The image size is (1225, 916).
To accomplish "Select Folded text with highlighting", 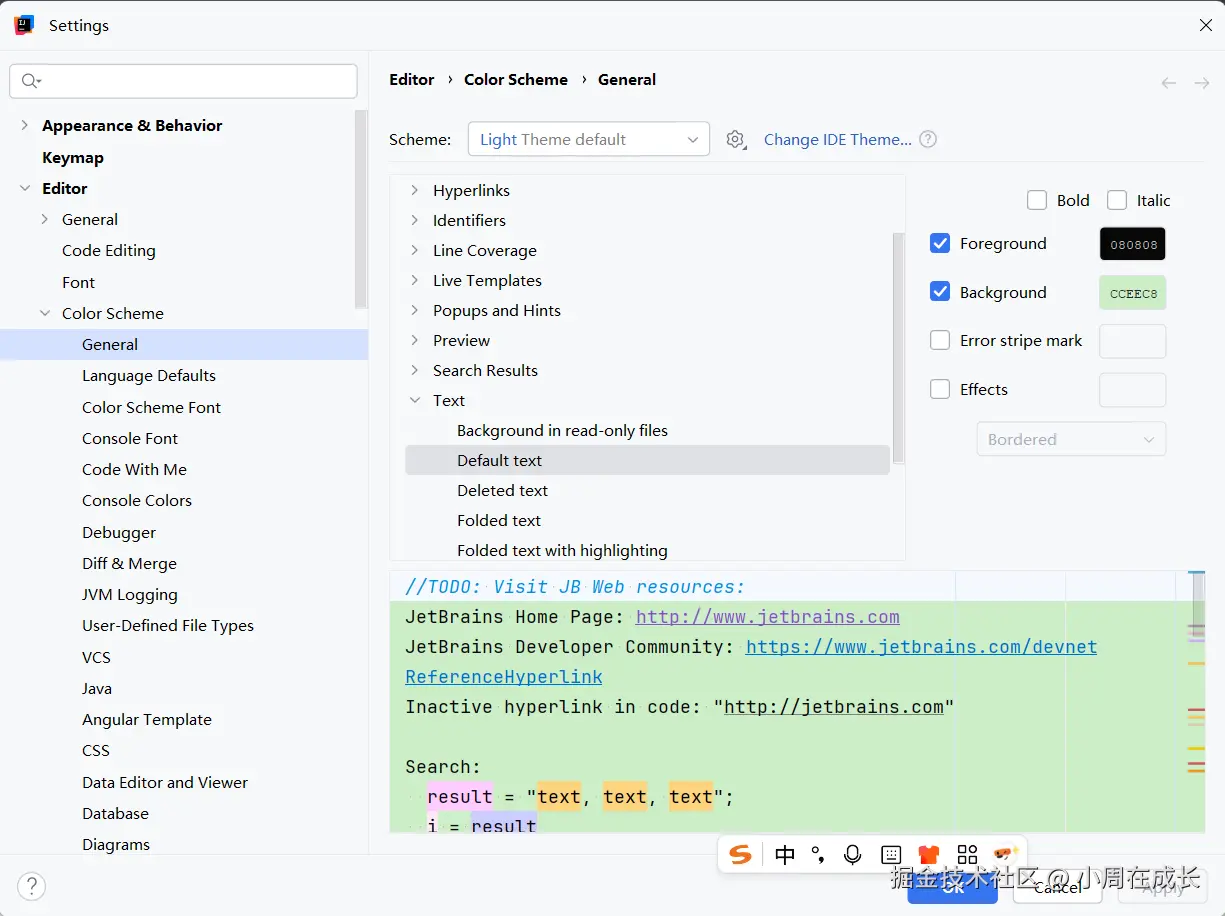I will 562,550.
